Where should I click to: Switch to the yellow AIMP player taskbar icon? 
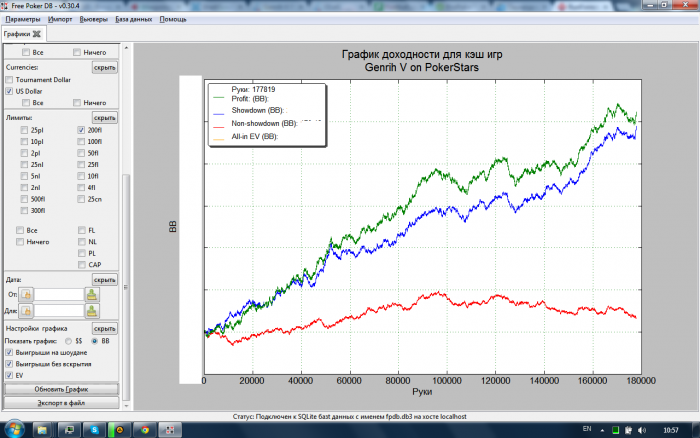click(120, 430)
